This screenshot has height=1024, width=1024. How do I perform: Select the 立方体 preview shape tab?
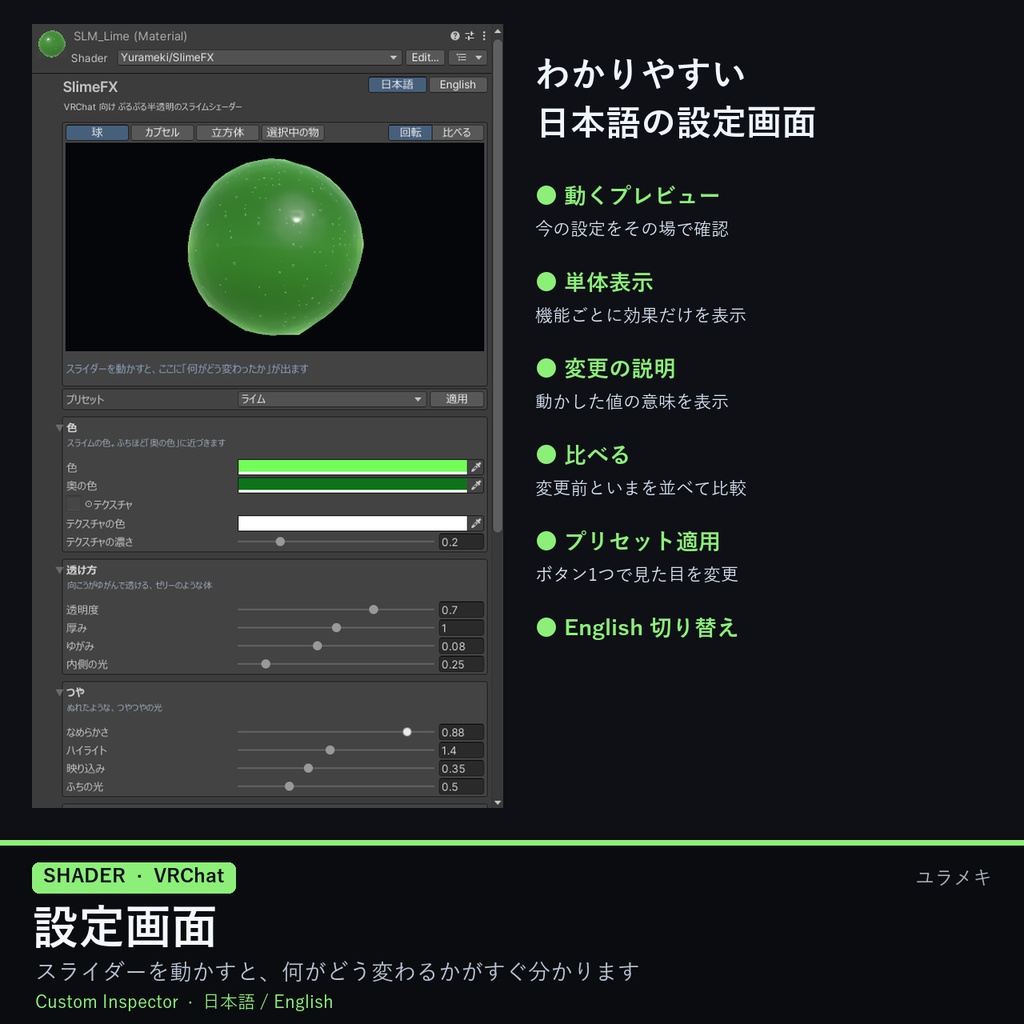[227, 133]
